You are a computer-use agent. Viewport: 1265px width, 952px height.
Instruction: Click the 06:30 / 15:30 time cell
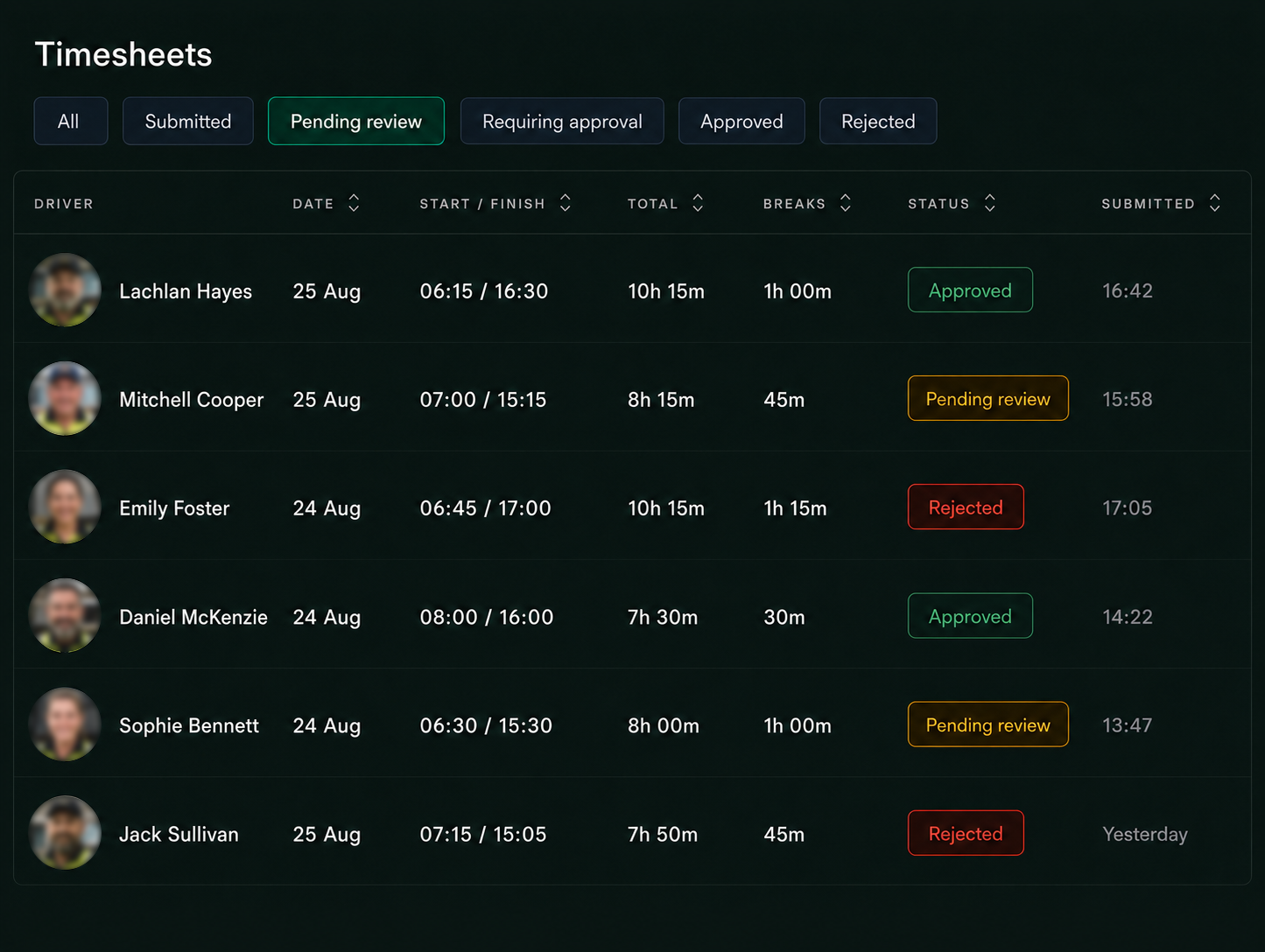[x=486, y=725]
